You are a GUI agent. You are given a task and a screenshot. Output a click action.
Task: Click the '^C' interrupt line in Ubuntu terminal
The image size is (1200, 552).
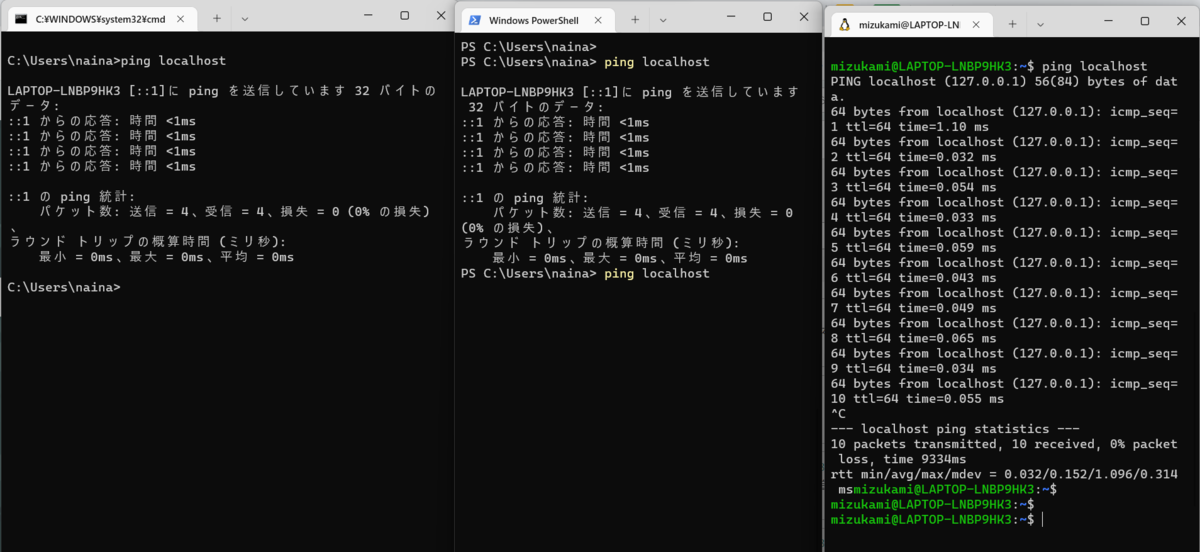[839, 414]
